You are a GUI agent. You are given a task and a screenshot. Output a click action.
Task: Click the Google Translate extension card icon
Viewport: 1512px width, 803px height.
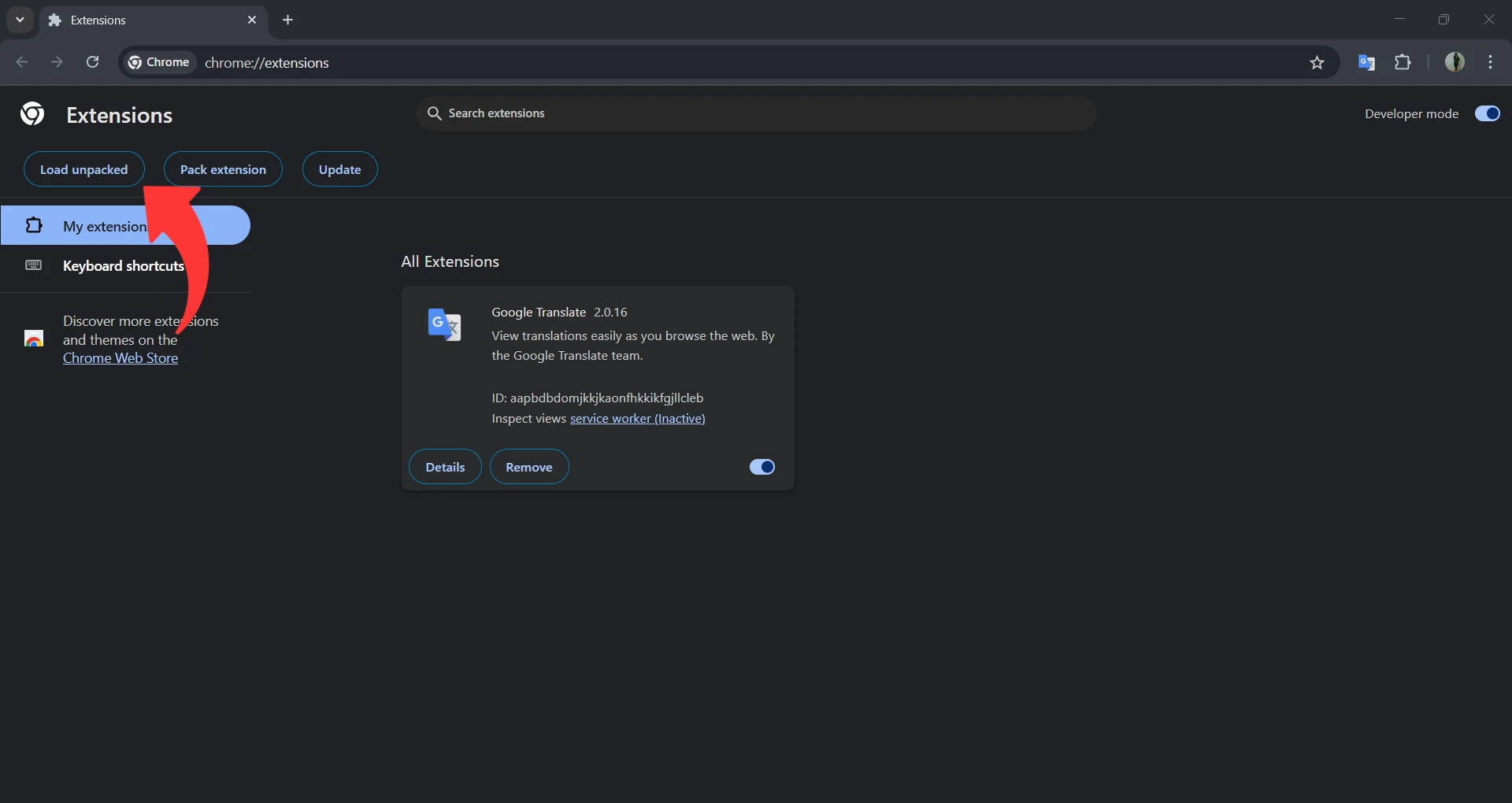pyautogui.click(x=444, y=324)
